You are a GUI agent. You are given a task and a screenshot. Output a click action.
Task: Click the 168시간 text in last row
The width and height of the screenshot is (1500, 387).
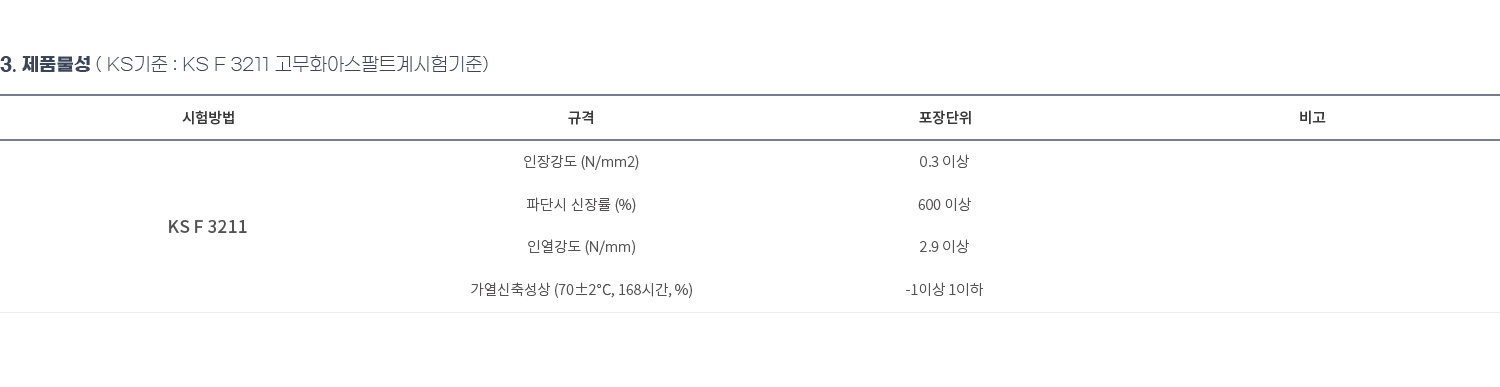click(x=643, y=290)
